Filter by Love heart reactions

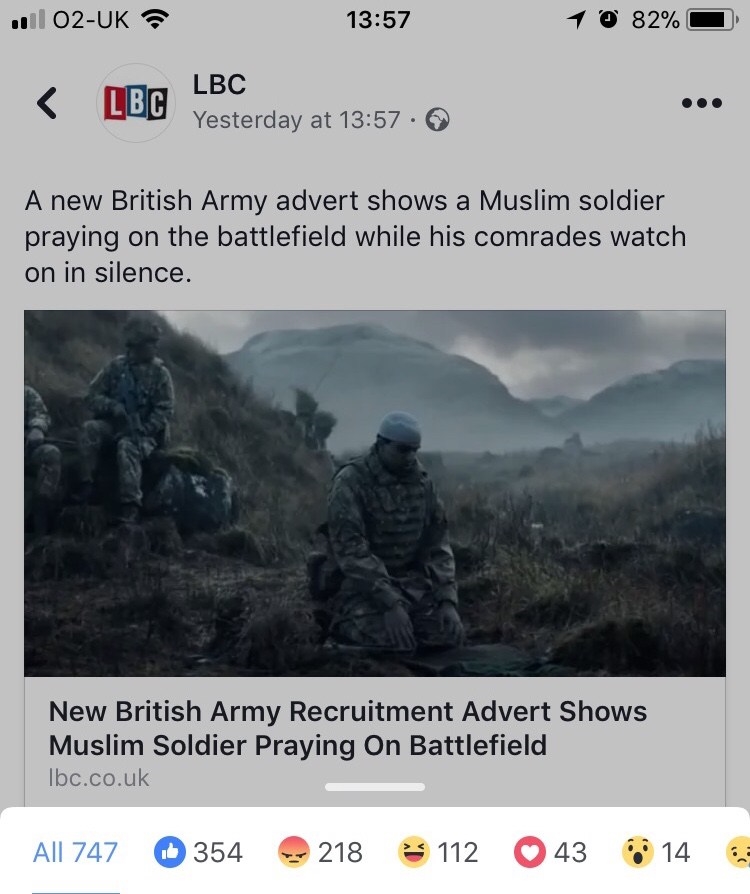tap(530, 852)
